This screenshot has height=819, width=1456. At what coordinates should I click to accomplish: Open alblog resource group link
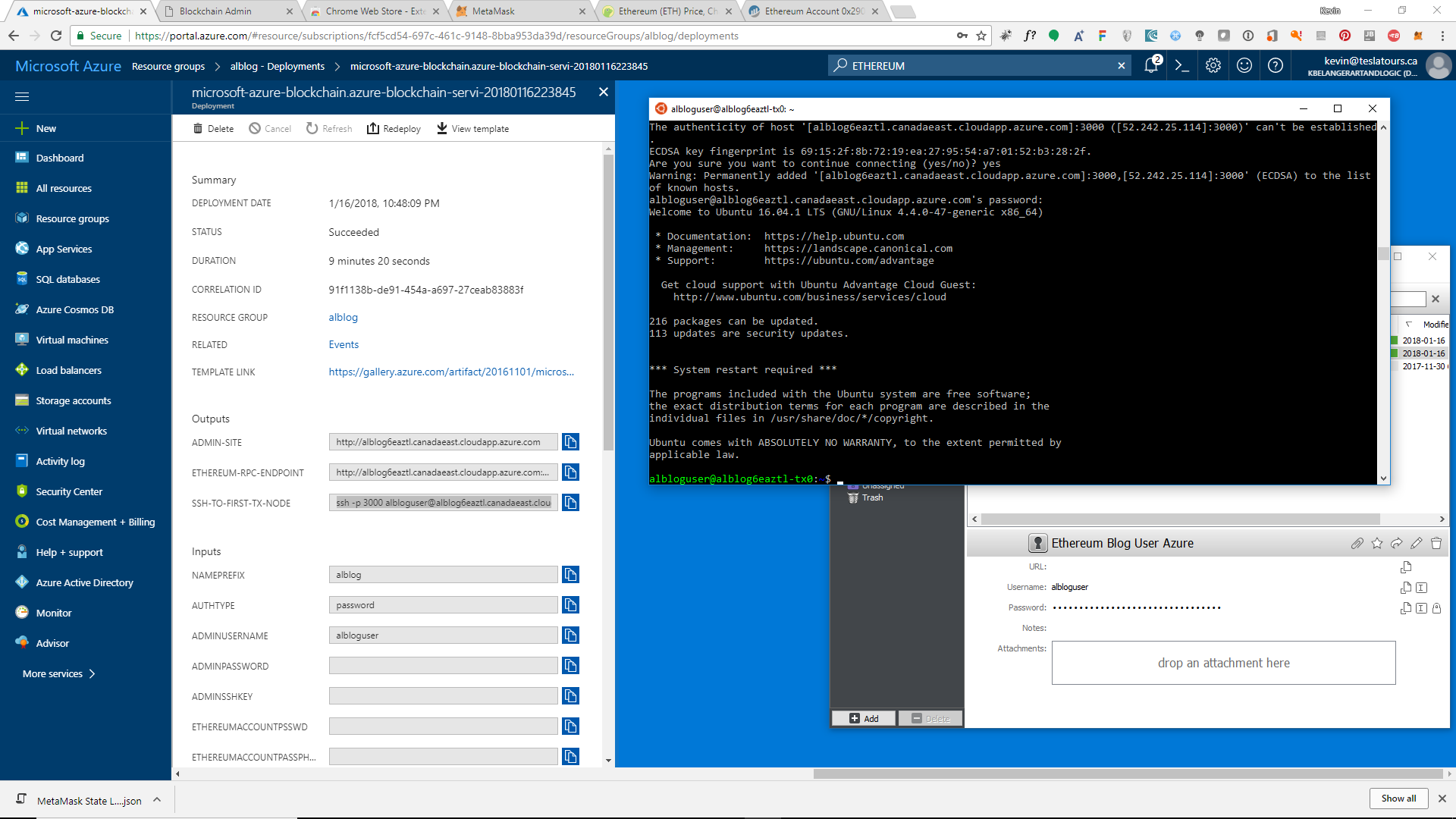343,317
